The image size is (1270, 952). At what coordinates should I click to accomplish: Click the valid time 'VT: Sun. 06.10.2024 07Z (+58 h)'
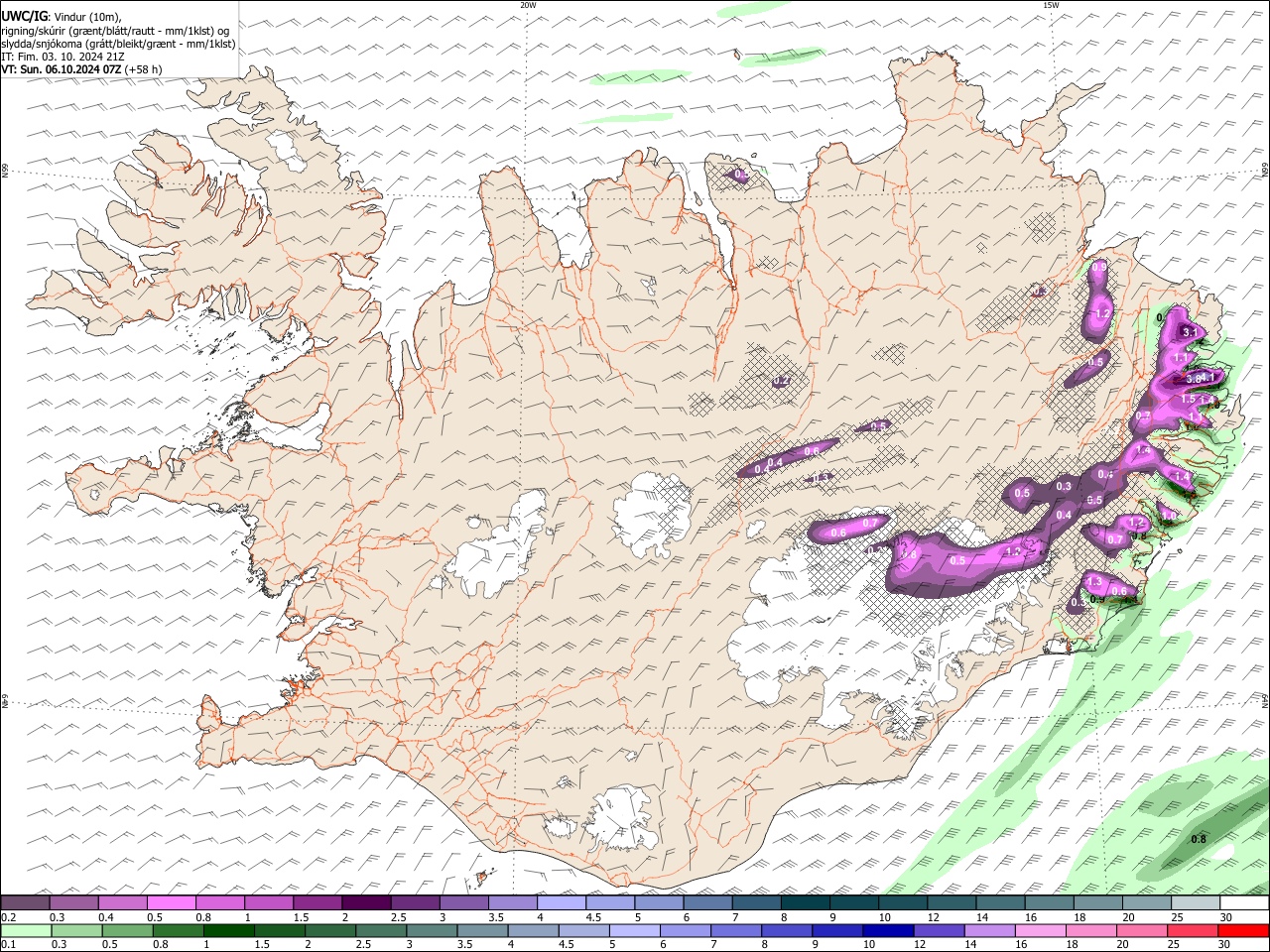81,69
